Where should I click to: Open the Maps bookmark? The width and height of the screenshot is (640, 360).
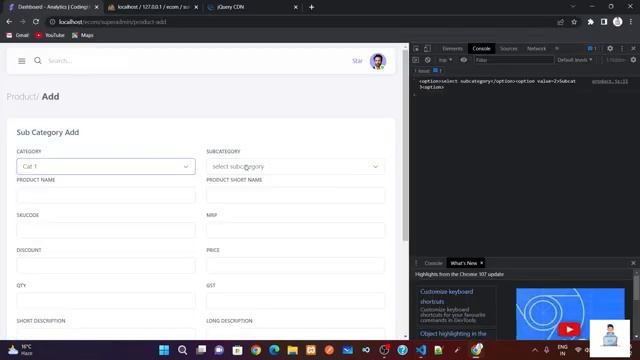[83, 36]
